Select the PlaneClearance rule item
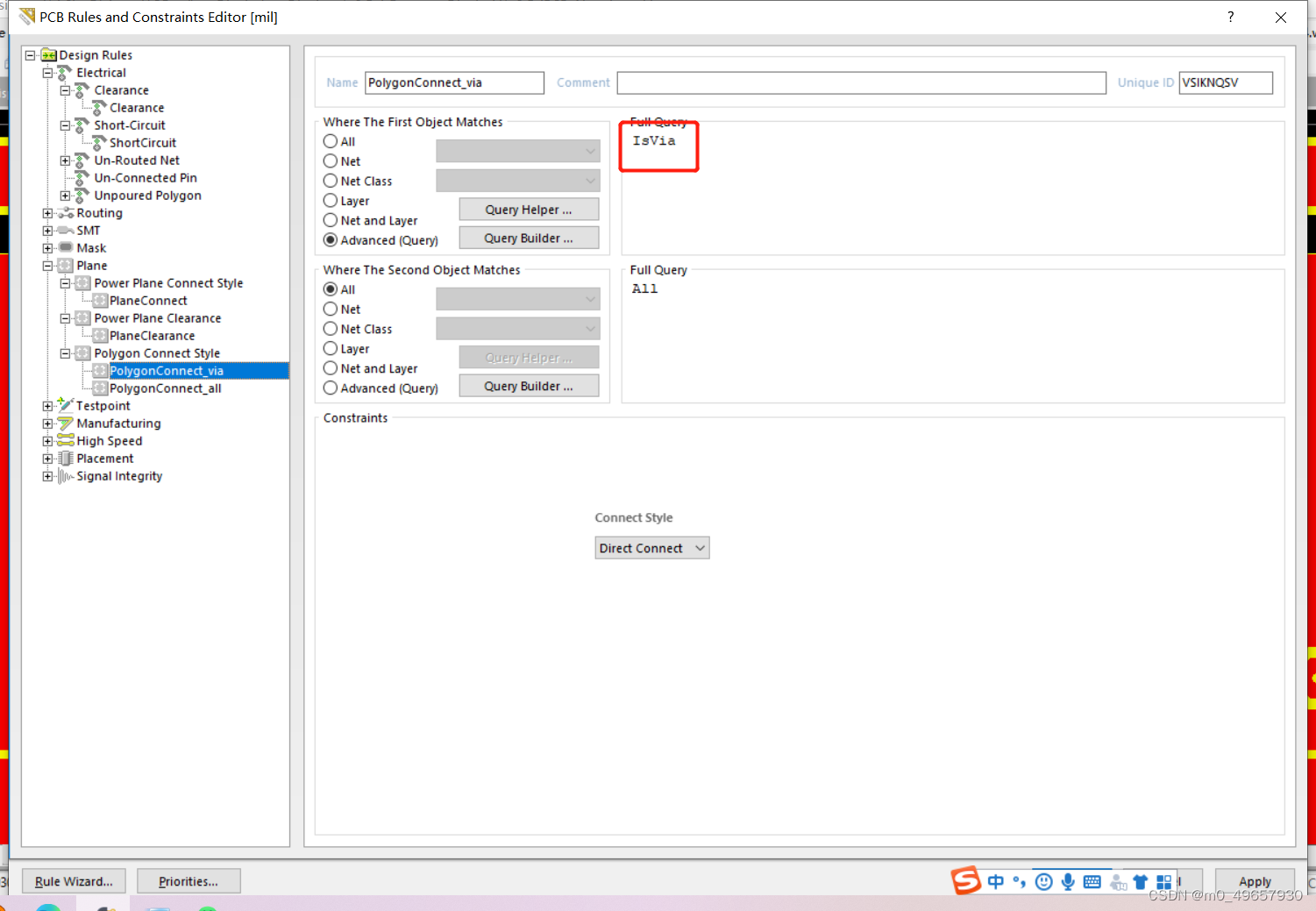 click(x=152, y=336)
